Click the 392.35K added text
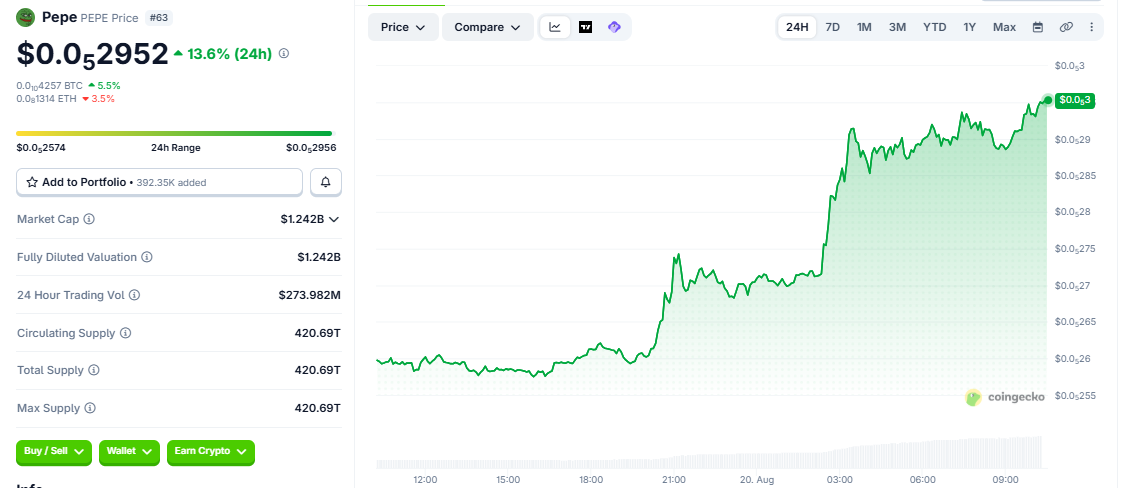Image resolution: width=1130 pixels, height=488 pixels. 171,183
